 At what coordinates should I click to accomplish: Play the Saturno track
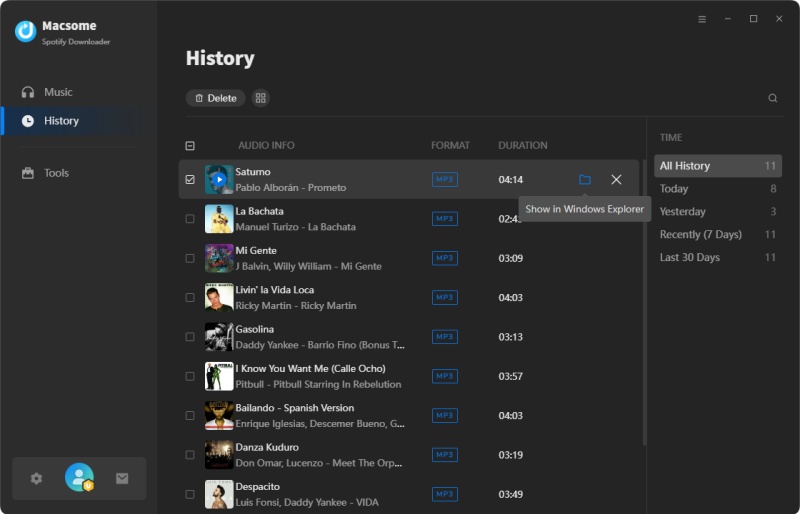(x=219, y=180)
